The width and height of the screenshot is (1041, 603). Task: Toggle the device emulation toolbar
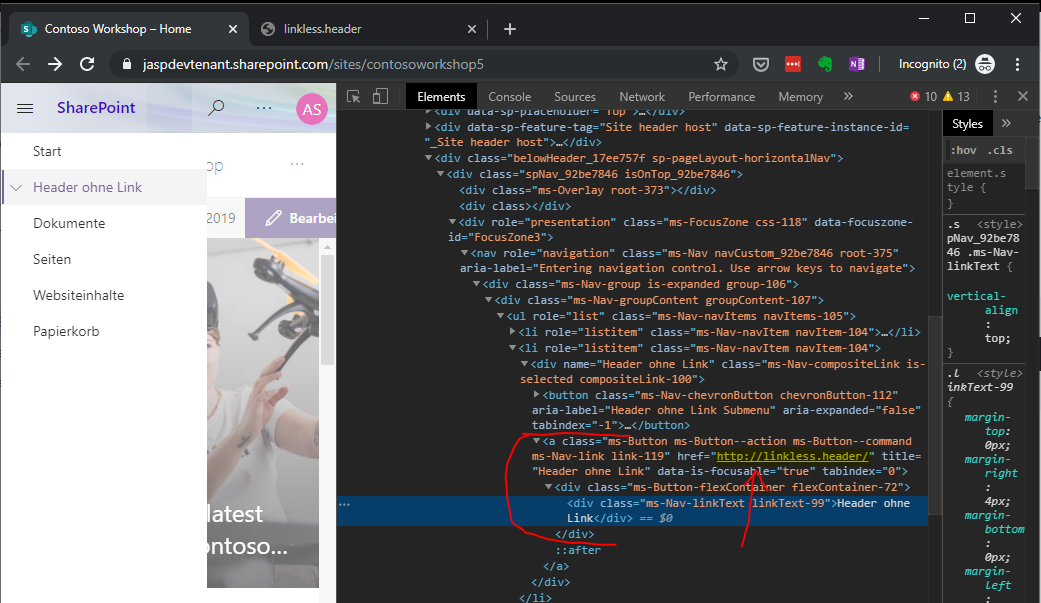[x=379, y=96]
